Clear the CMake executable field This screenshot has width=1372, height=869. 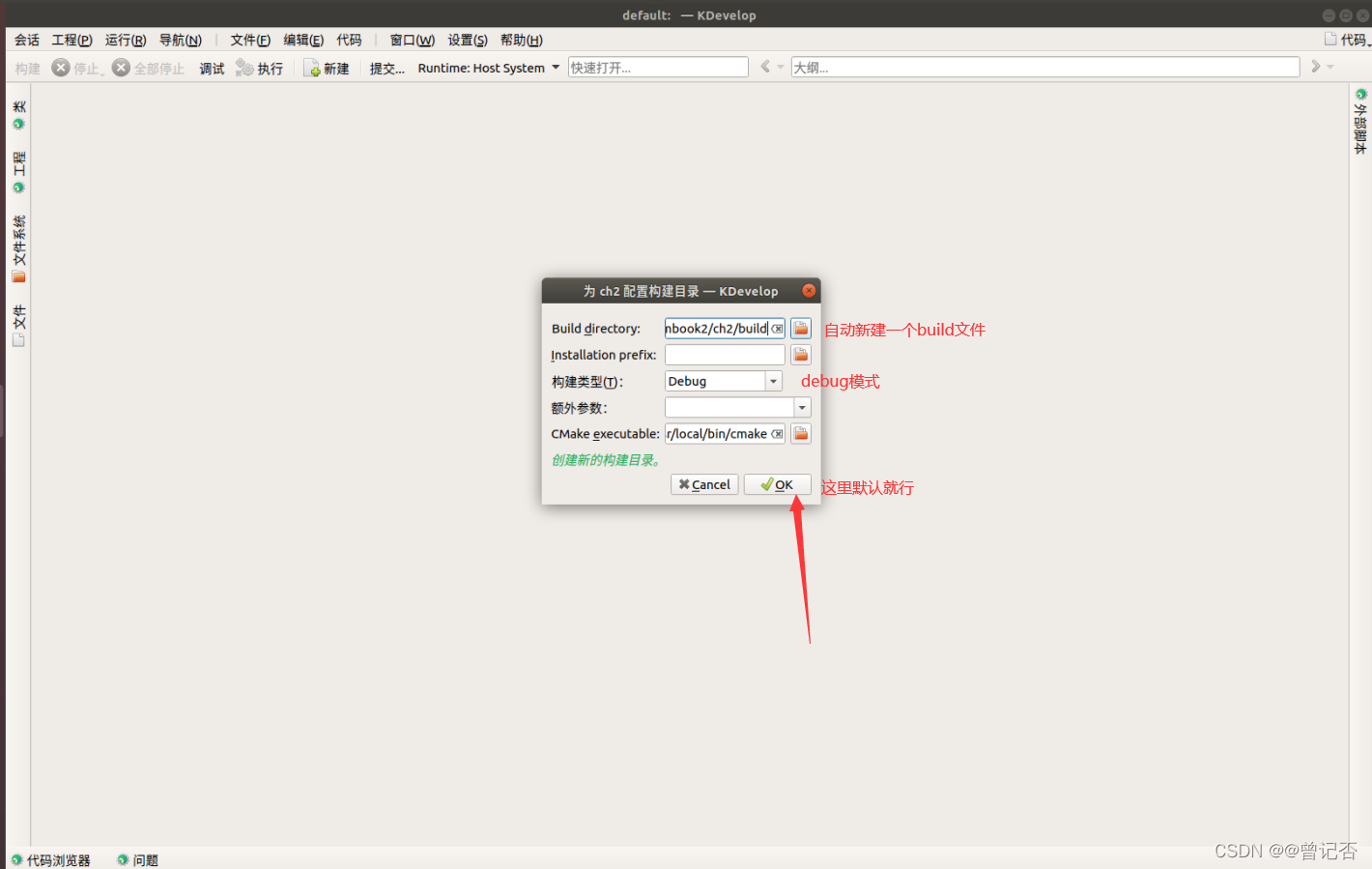coord(778,434)
